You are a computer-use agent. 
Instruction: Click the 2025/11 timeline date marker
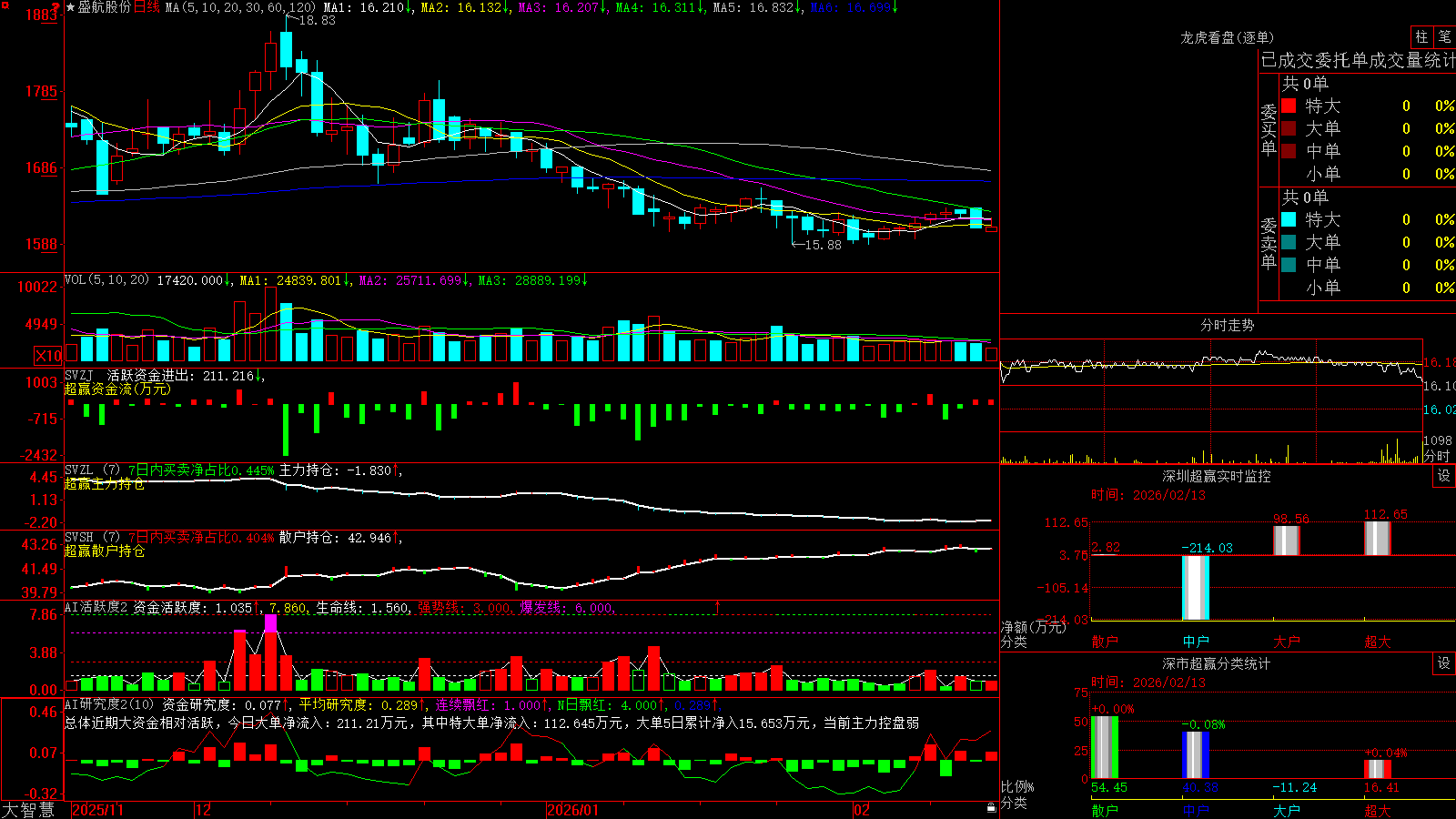click(x=97, y=809)
